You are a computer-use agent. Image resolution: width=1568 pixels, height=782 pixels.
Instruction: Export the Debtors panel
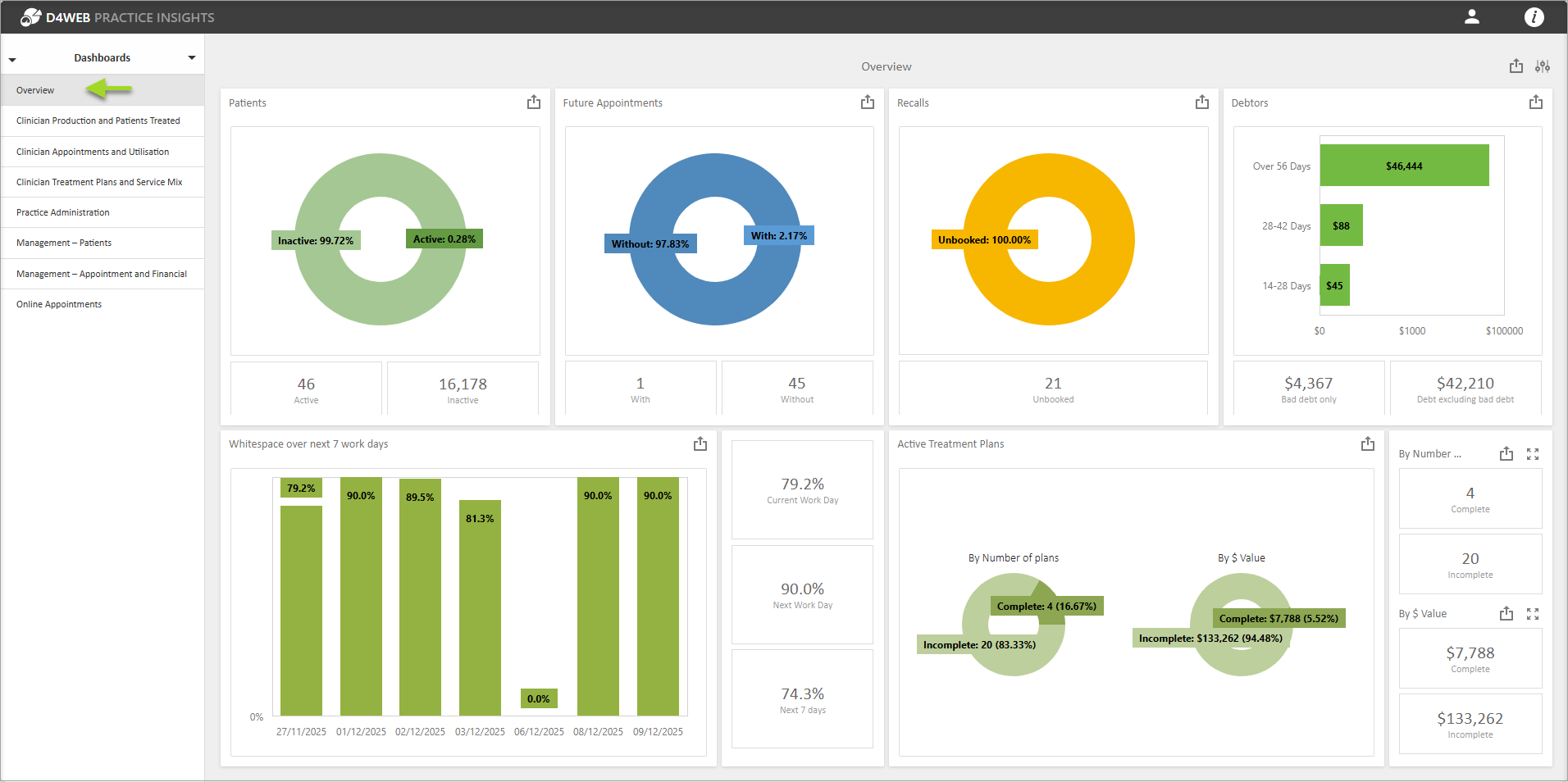[1536, 102]
